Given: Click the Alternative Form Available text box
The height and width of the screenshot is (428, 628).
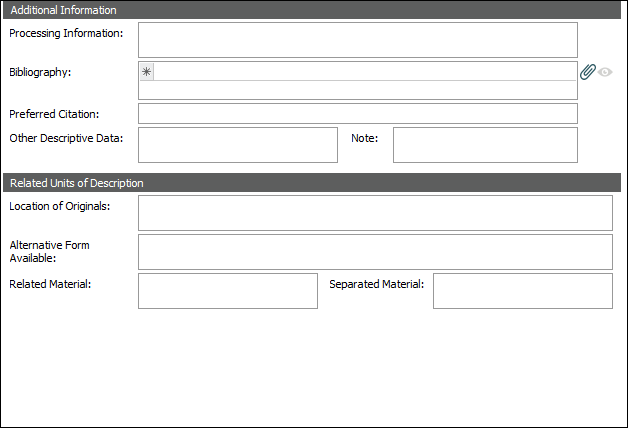Looking at the screenshot, I should point(375,252).
